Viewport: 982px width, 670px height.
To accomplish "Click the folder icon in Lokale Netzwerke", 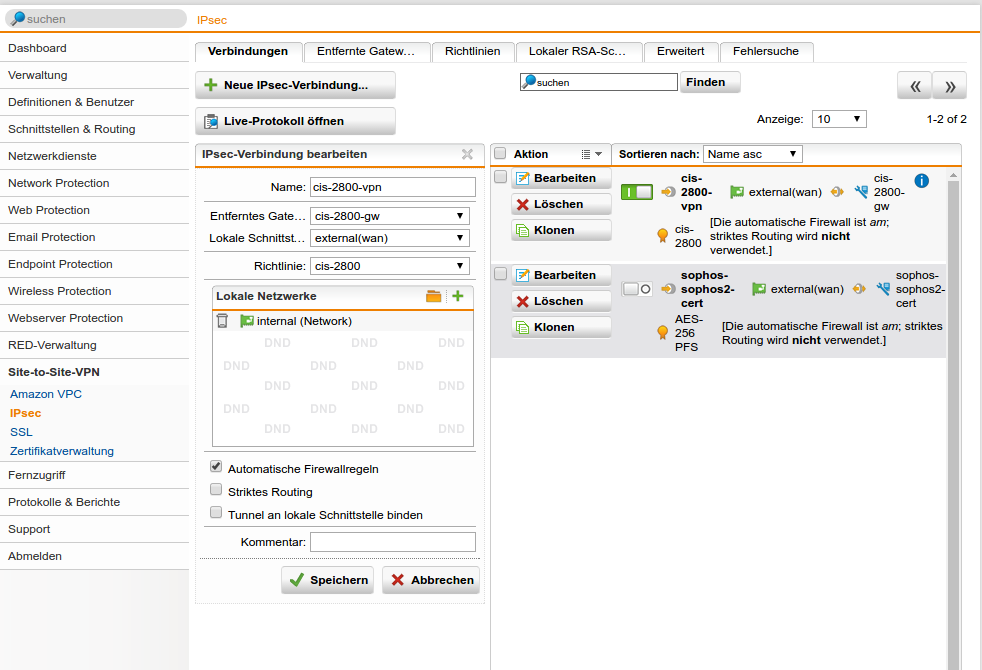I will [x=433, y=297].
